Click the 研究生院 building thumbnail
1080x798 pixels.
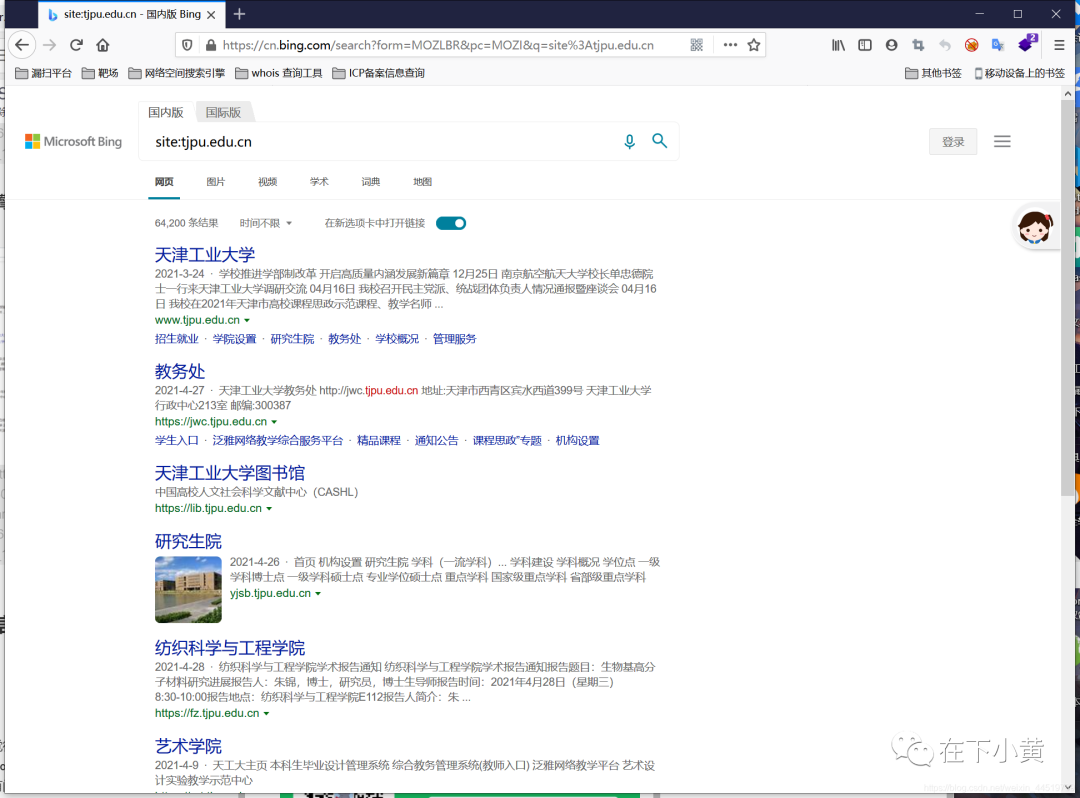pyautogui.click(x=188, y=589)
